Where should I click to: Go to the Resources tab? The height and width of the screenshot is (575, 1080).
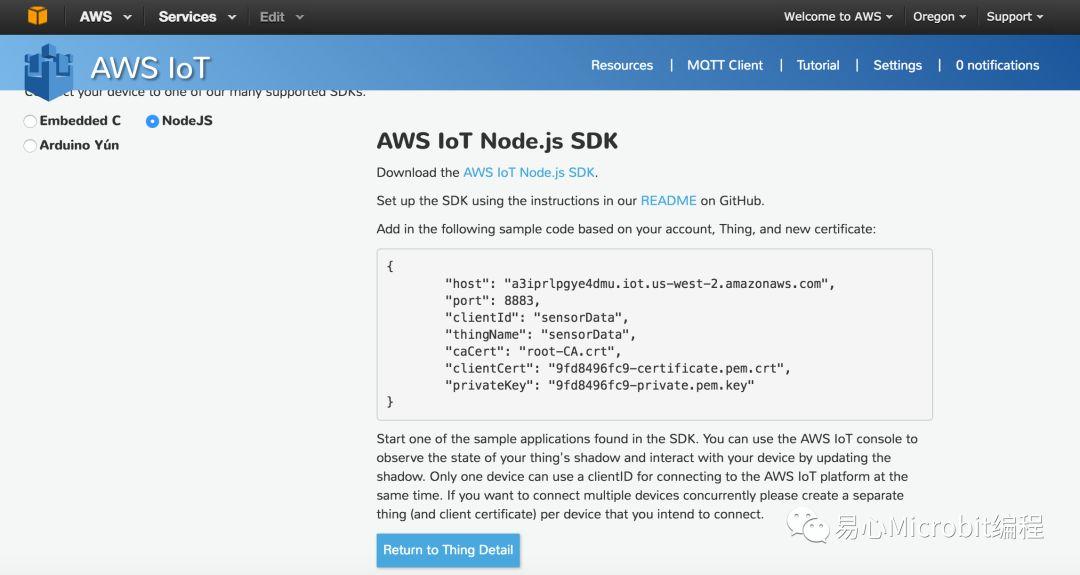coord(621,65)
